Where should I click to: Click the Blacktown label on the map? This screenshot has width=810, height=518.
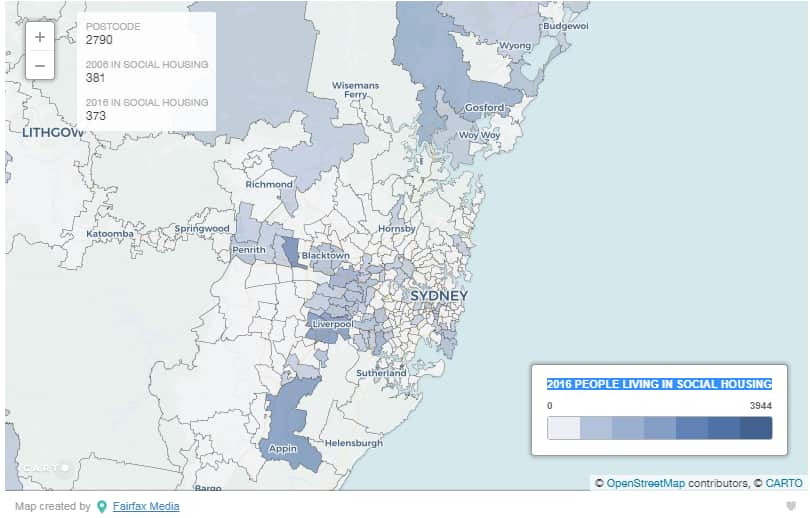point(325,256)
